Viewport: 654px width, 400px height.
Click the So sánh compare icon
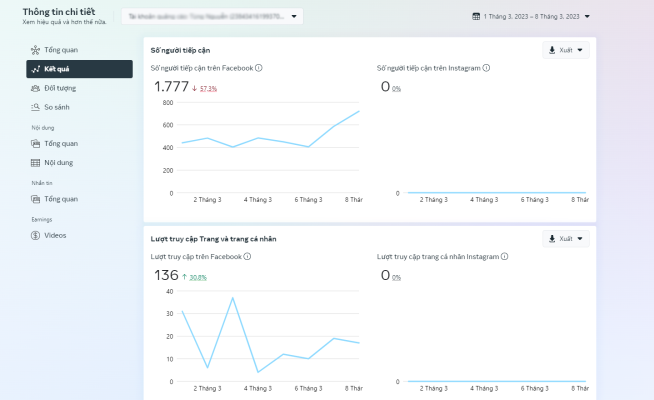click(36, 107)
